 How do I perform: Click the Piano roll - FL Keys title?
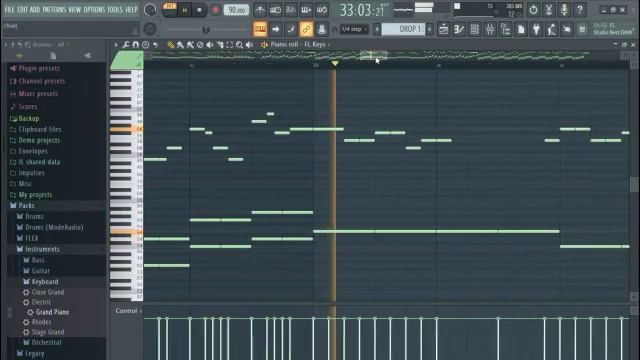[298, 44]
